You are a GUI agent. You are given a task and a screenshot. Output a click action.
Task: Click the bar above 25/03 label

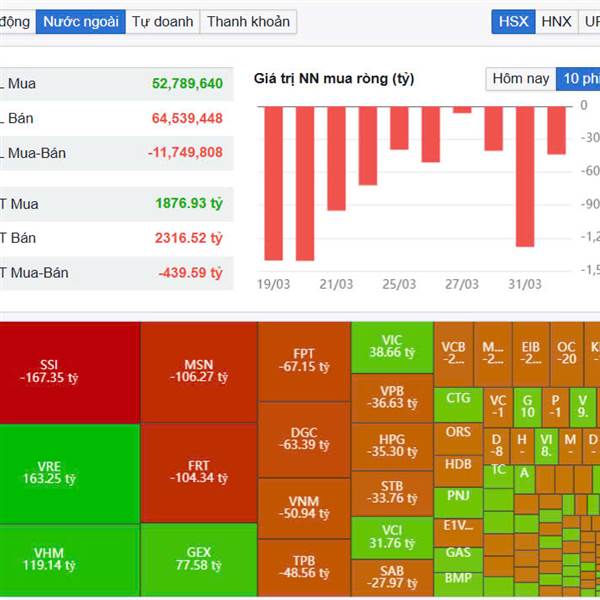pos(399,128)
